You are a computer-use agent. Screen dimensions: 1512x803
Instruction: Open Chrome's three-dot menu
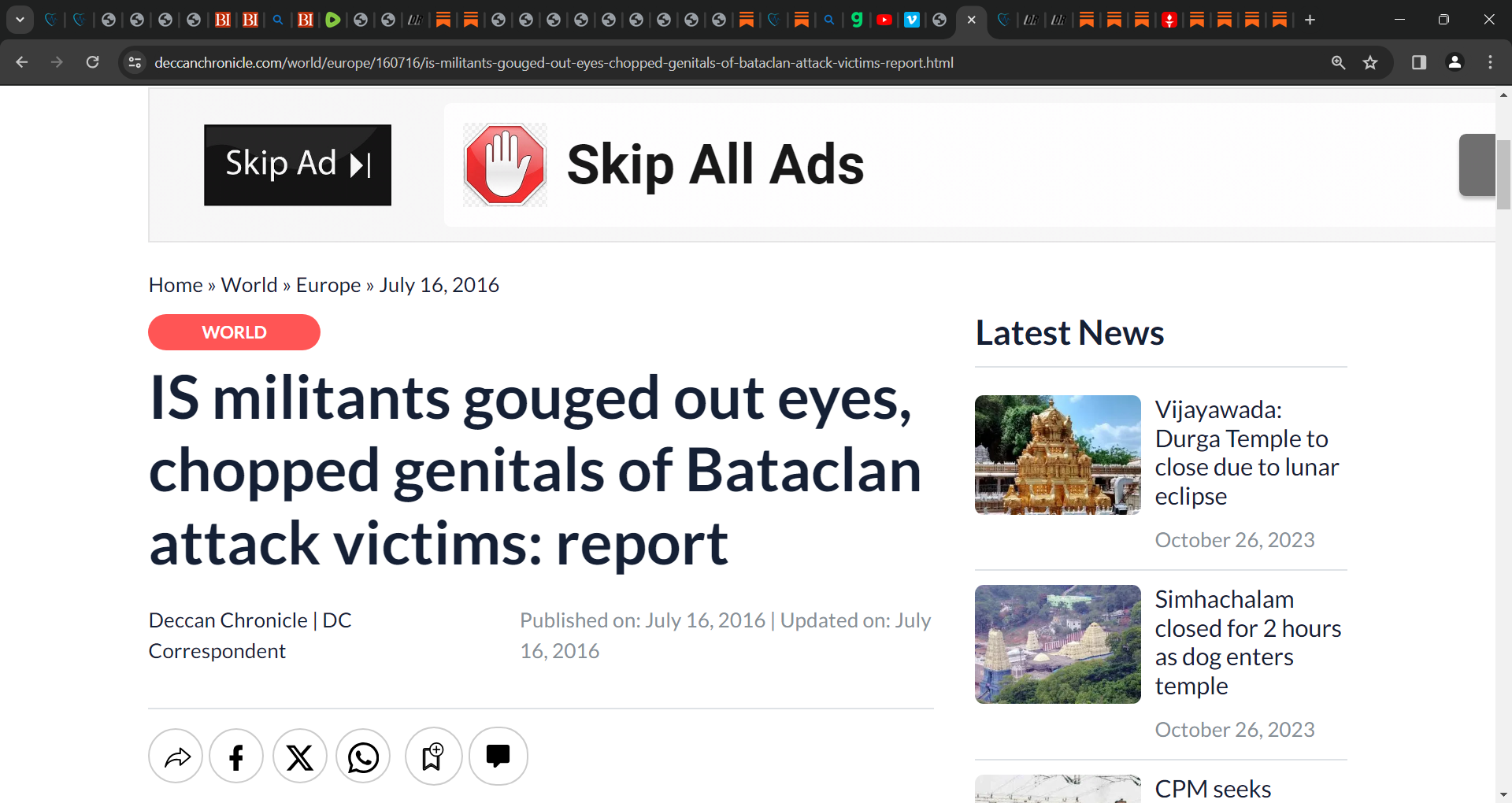[1490, 62]
